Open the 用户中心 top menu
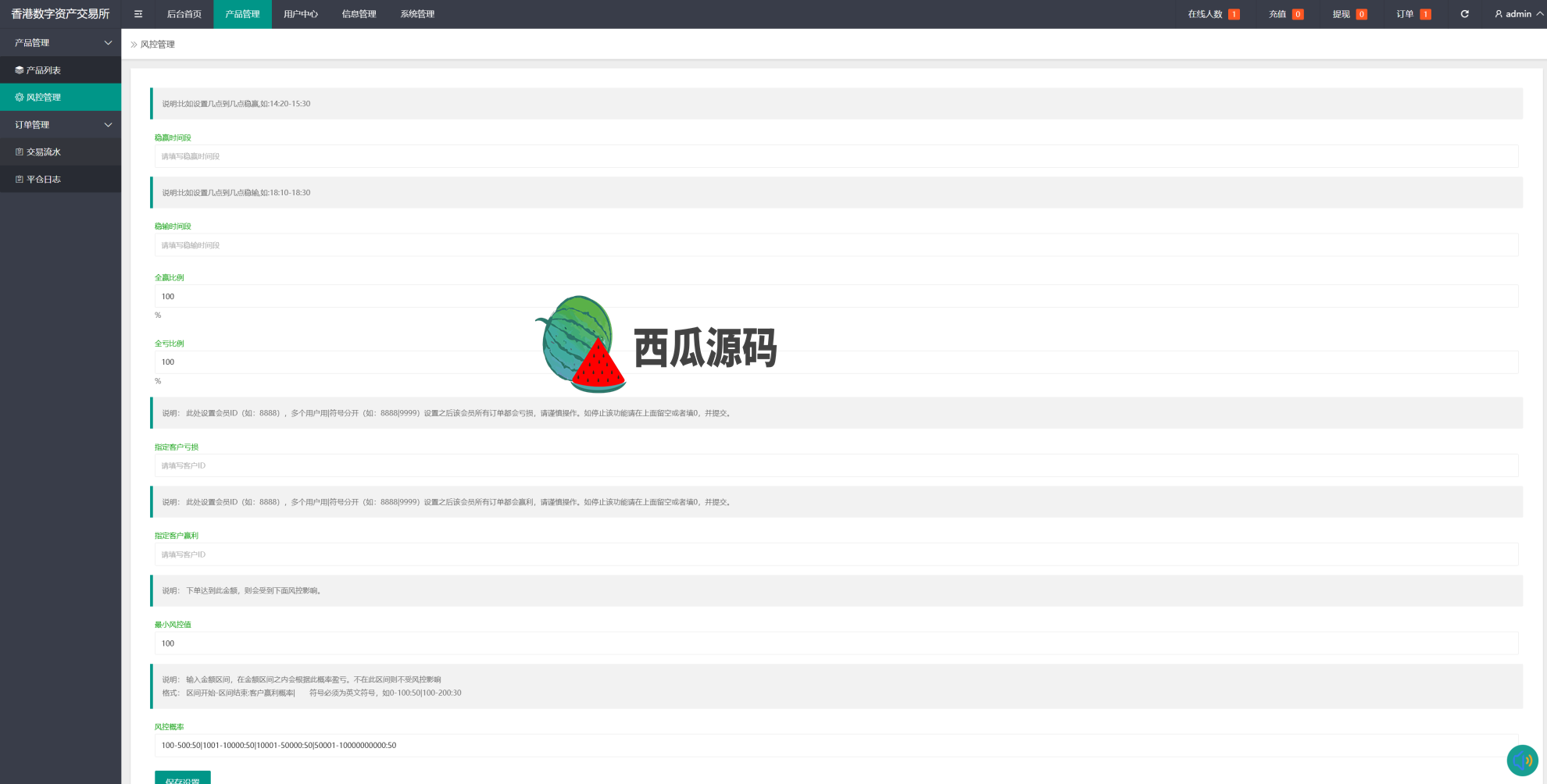 point(301,14)
